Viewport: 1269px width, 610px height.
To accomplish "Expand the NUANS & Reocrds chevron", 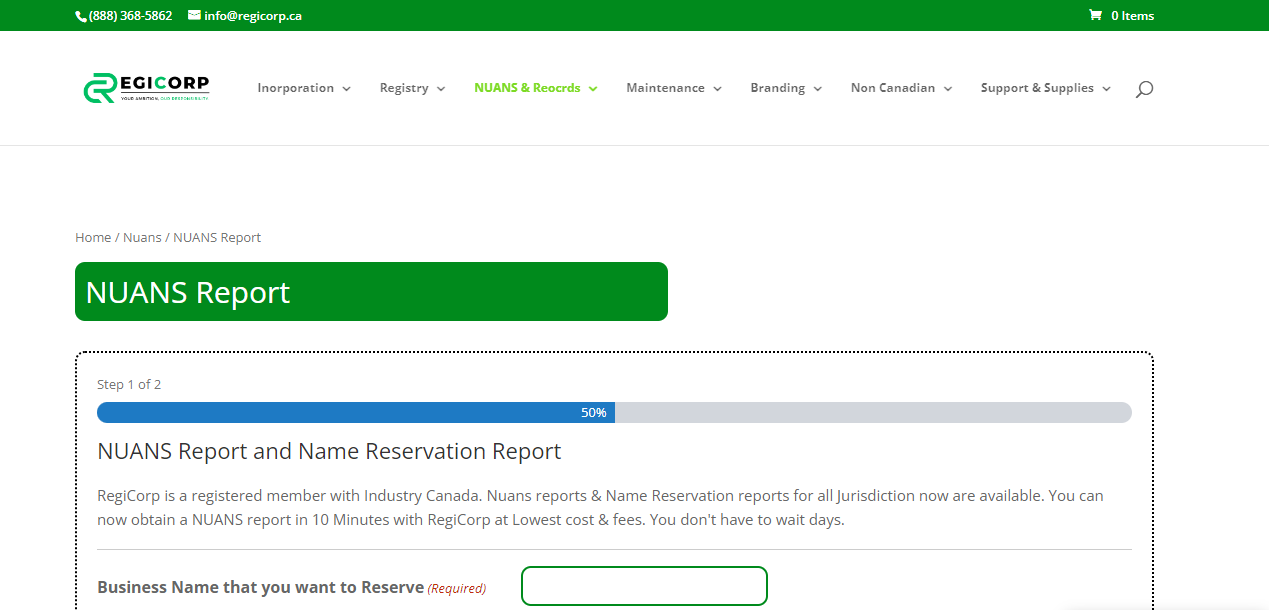I will 593,89.
